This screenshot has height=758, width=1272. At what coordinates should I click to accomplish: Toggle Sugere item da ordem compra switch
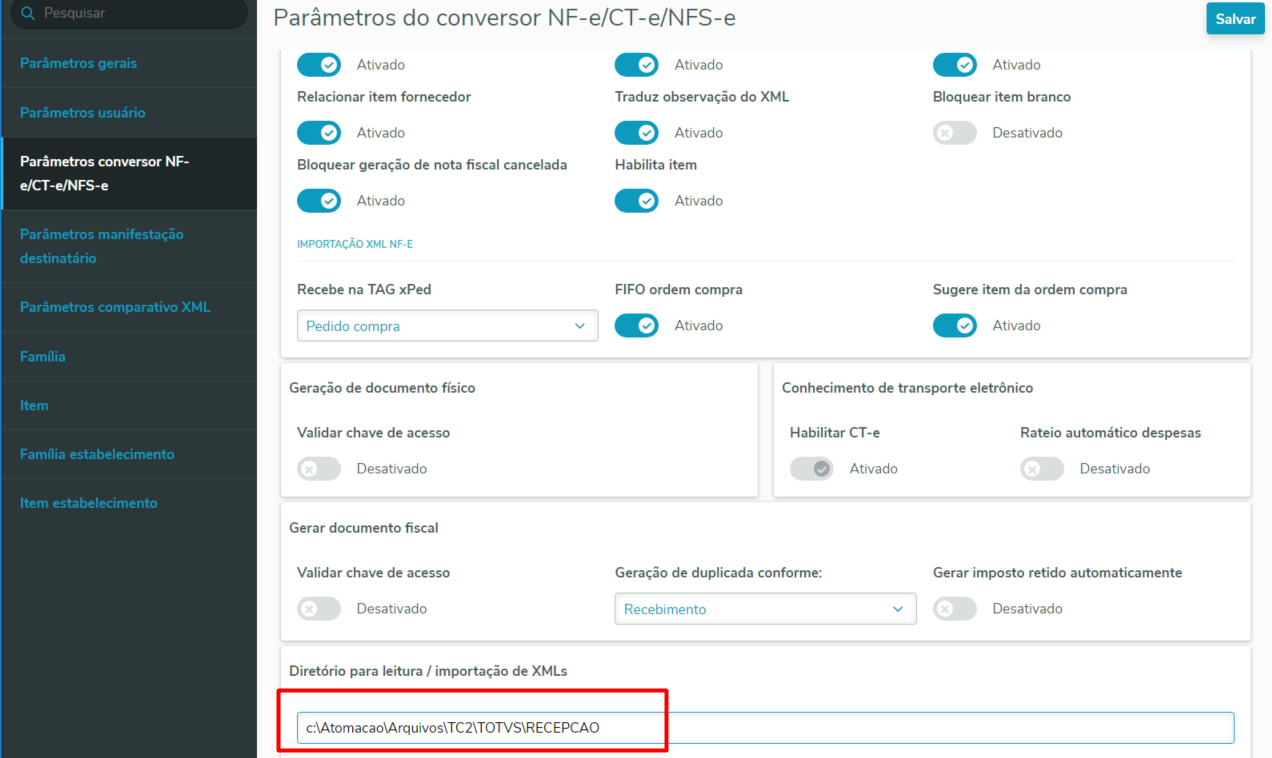pos(955,325)
